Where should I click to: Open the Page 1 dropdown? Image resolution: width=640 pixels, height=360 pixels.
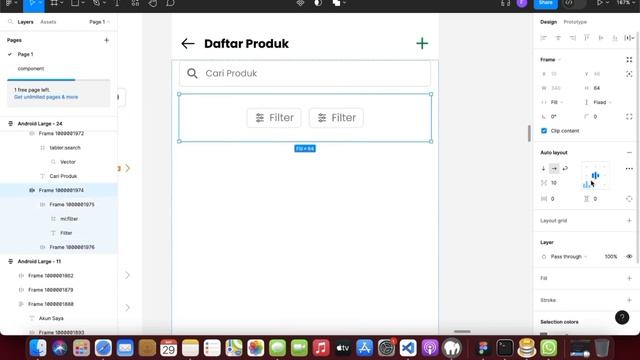point(99,22)
